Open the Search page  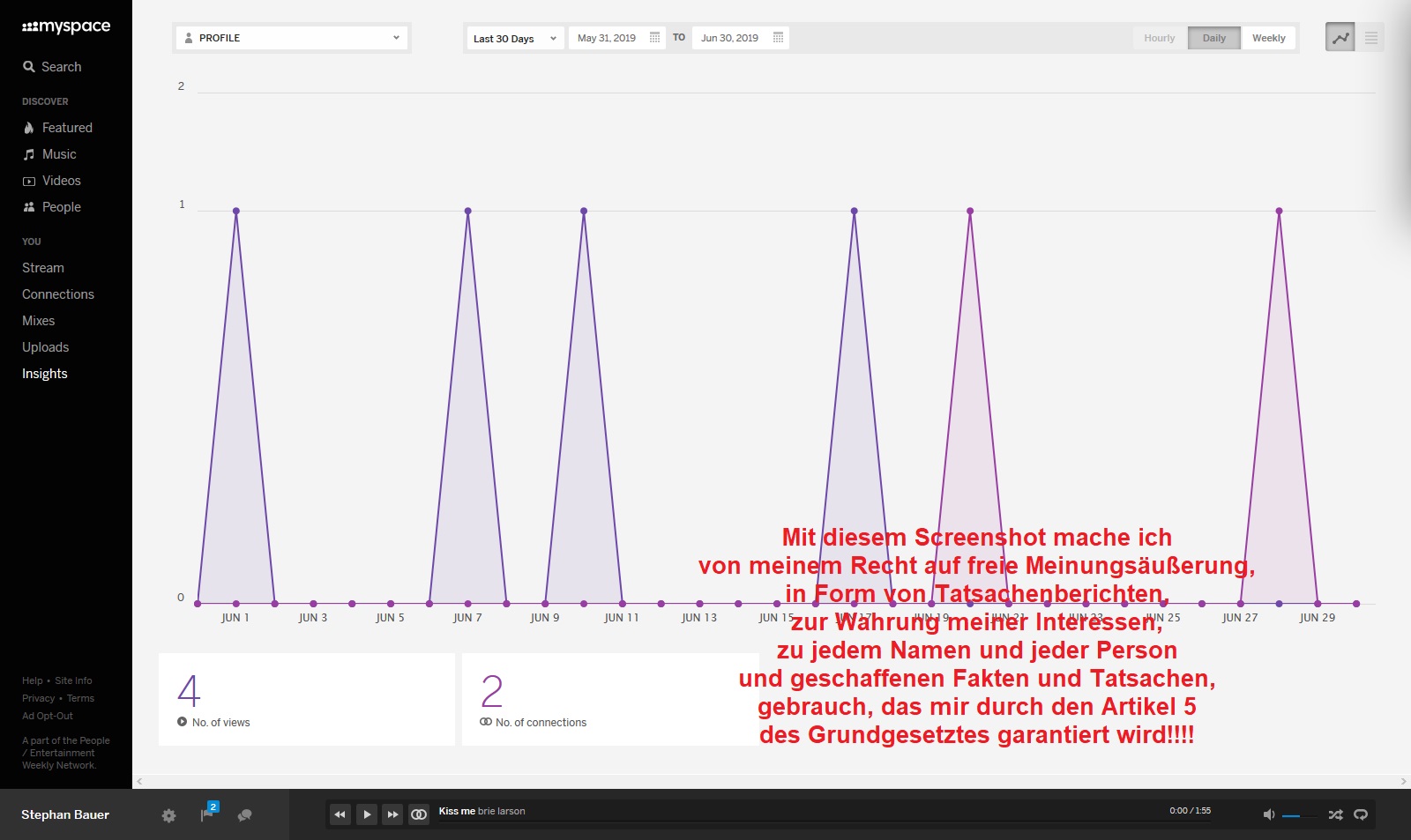point(52,67)
